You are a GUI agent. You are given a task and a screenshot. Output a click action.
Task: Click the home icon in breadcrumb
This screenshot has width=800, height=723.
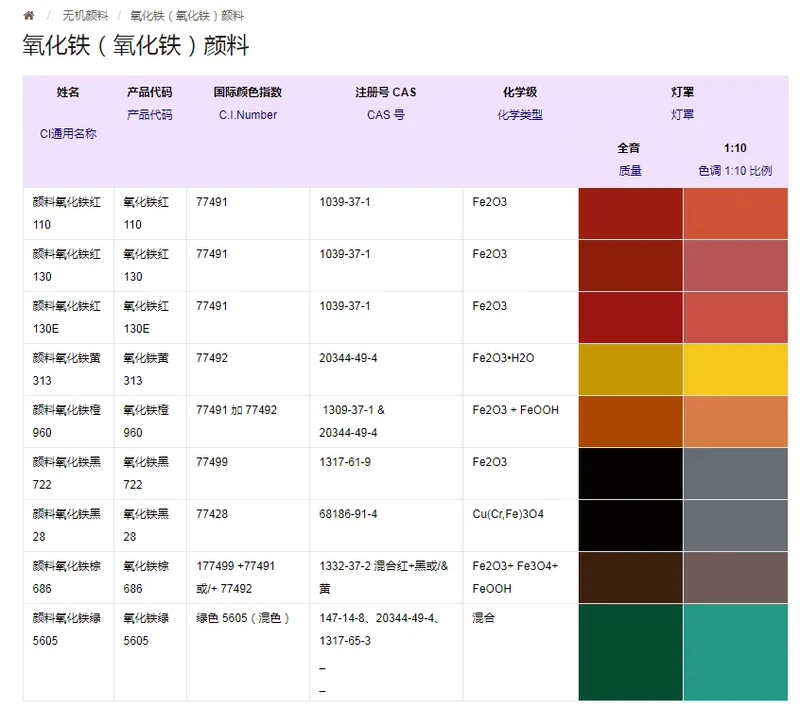29,16
